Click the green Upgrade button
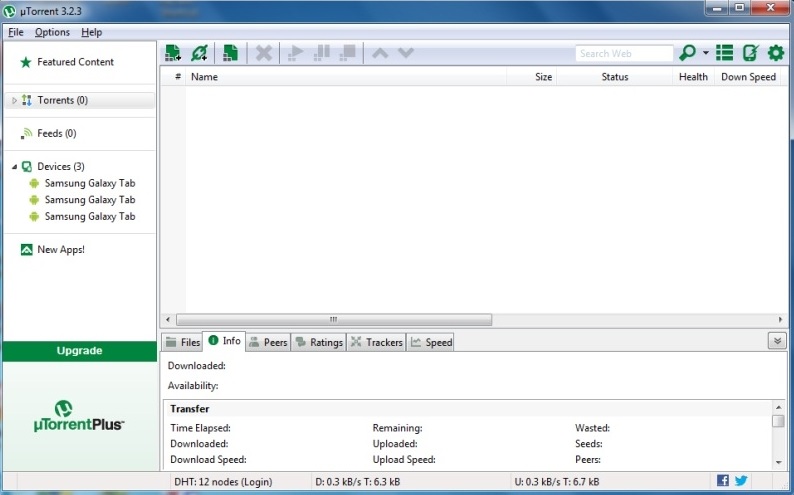This screenshot has width=794, height=495. coord(80,351)
